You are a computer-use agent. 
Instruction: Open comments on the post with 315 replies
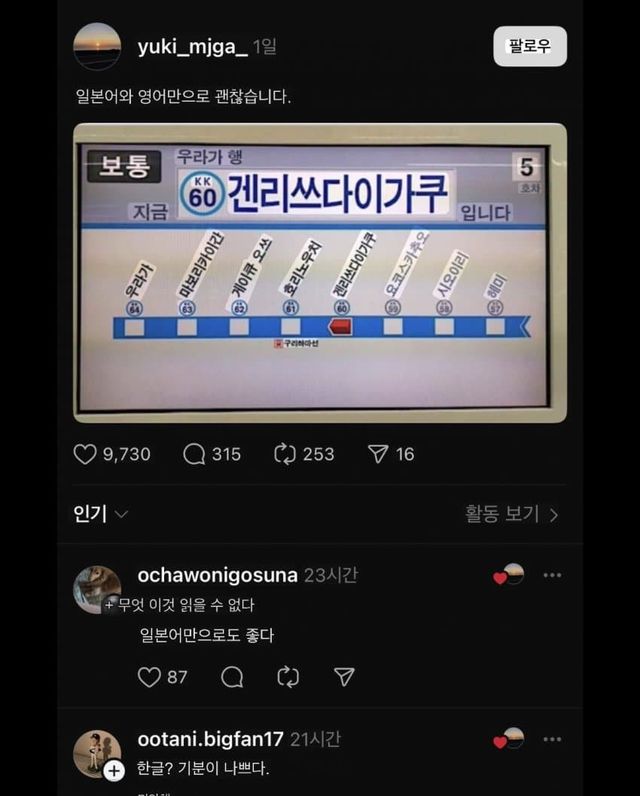tap(194, 454)
